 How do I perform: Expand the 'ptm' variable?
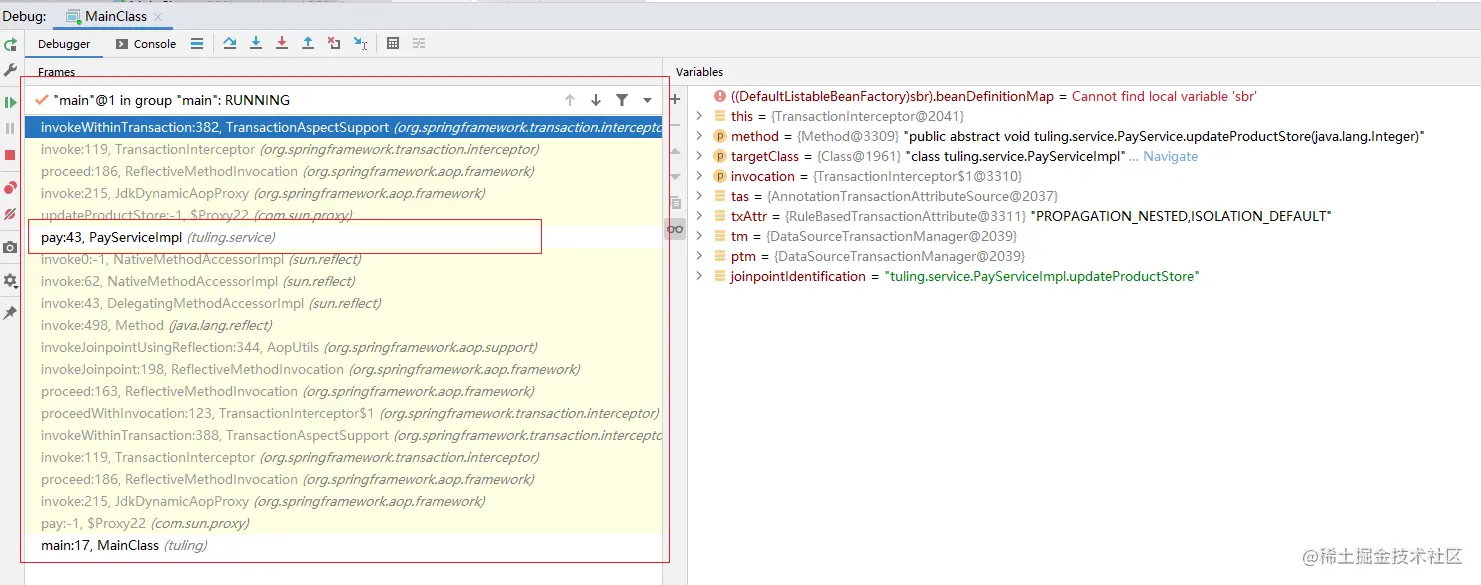click(x=699, y=256)
